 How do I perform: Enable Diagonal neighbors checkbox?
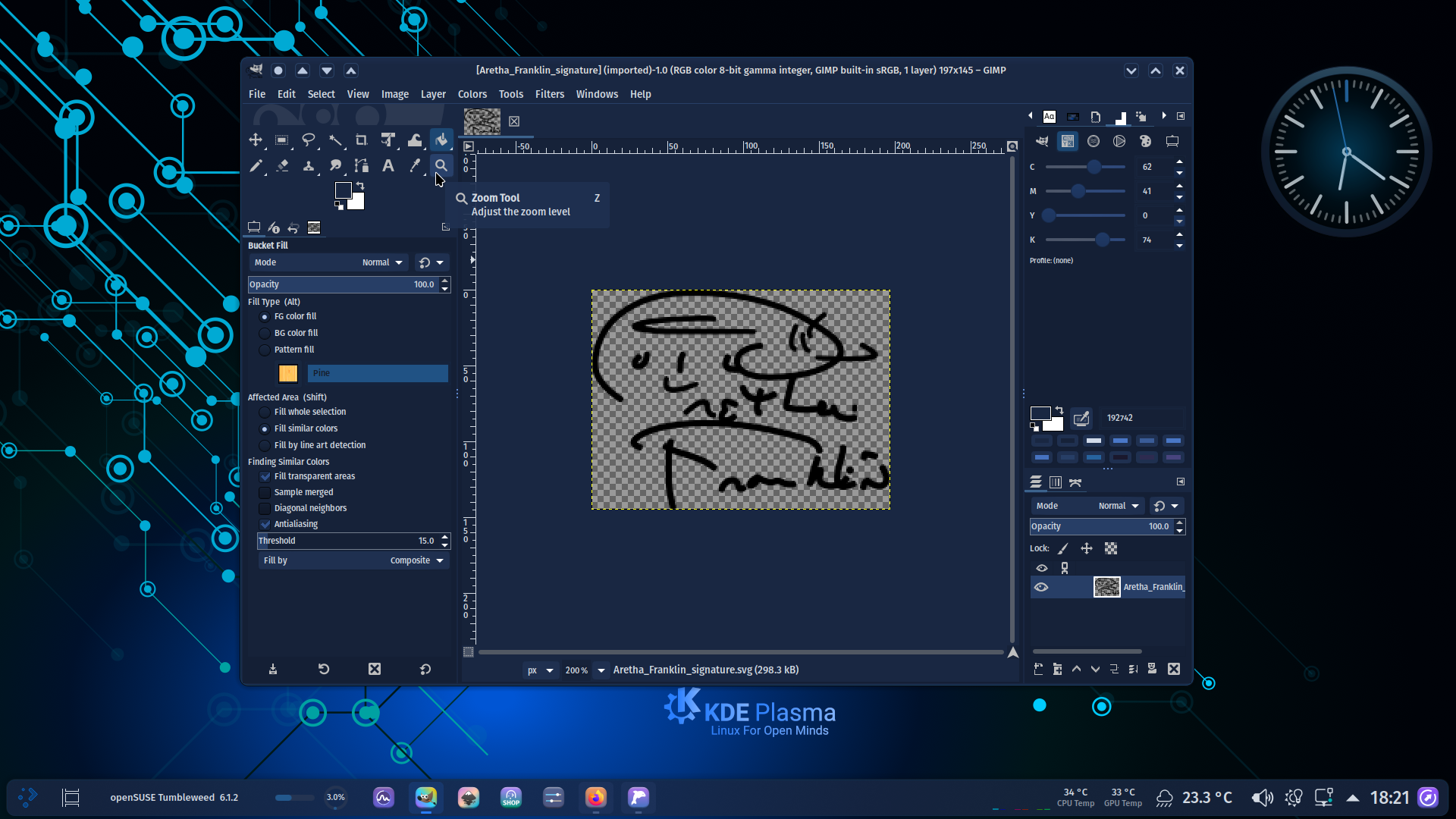click(265, 509)
